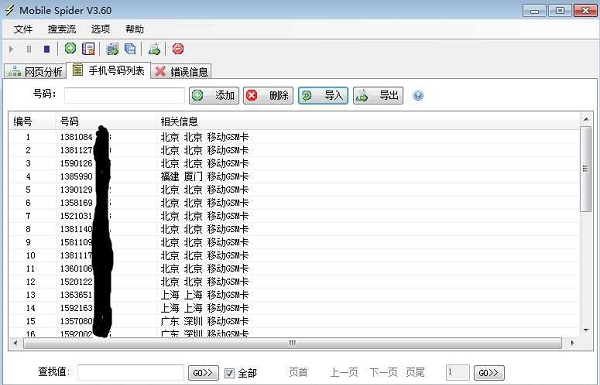This screenshot has width=600, height=385.
Task: Click the horizontal scrollbar thumb
Action: pos(292,343)
